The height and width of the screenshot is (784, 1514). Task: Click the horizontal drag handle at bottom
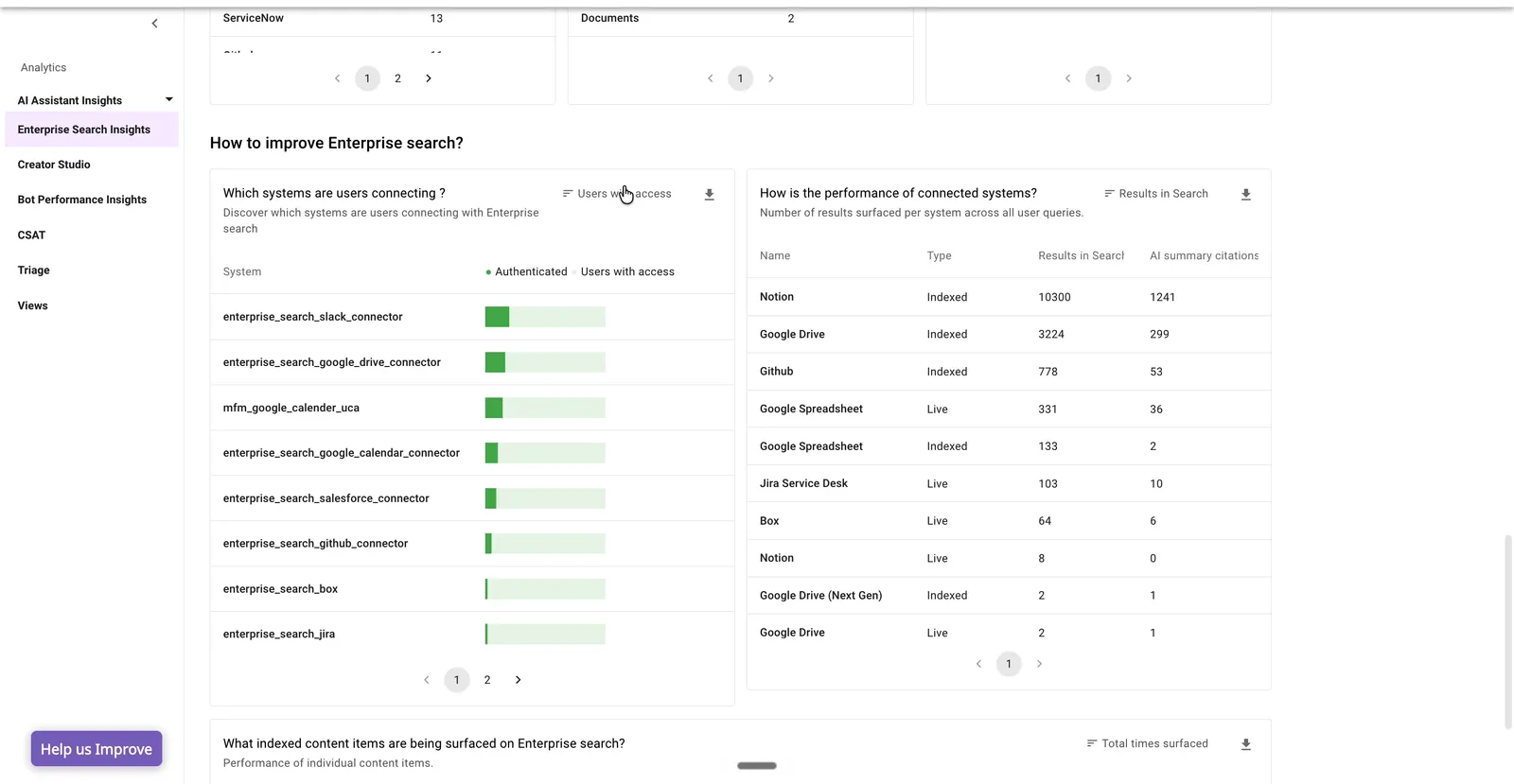[x=757, y=766]
